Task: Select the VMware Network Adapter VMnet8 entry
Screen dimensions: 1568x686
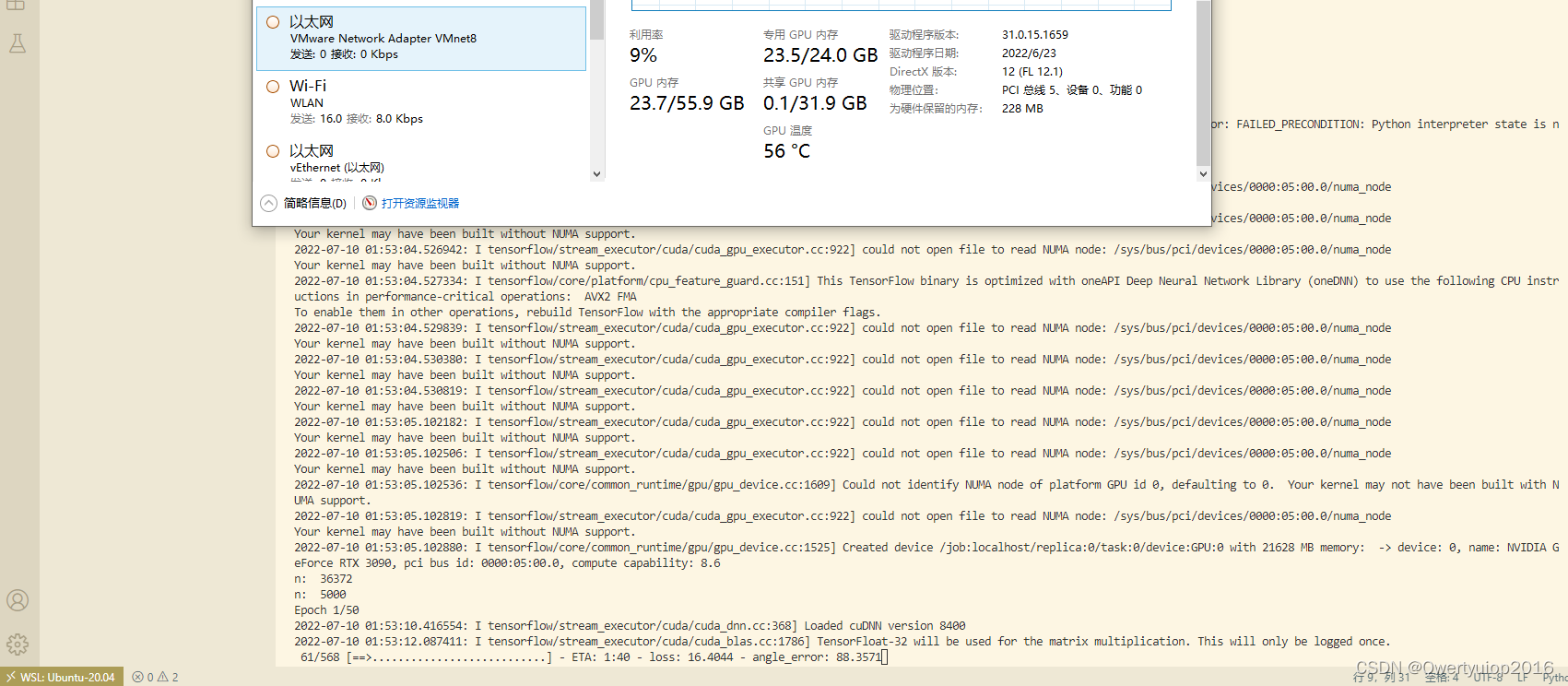Action: pos(421,39)
